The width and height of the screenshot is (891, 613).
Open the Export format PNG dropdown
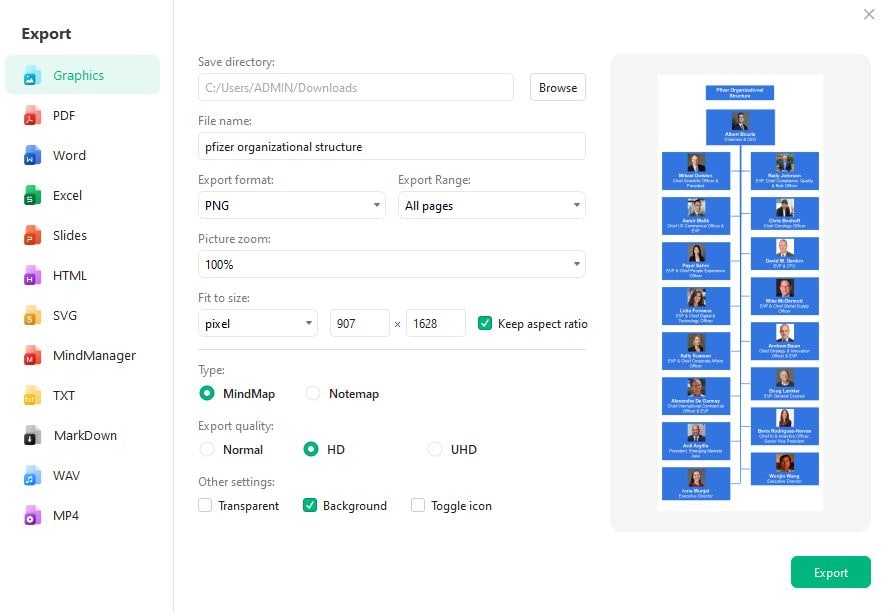click(x=292, y=205)
